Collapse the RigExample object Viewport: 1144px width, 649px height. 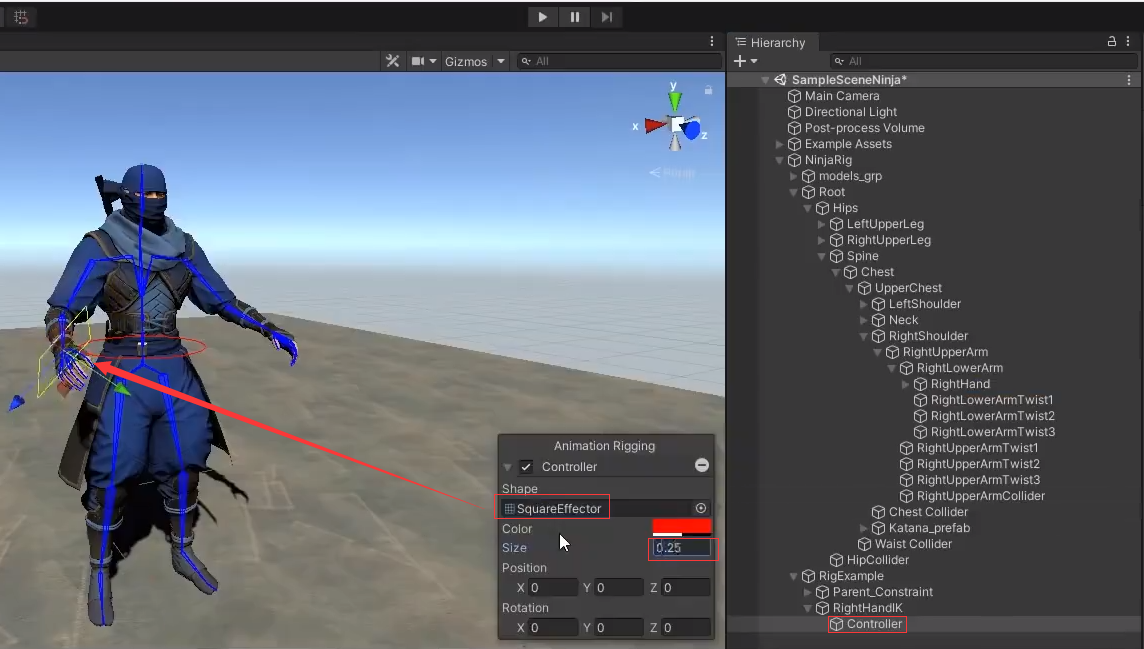(794, 577)
